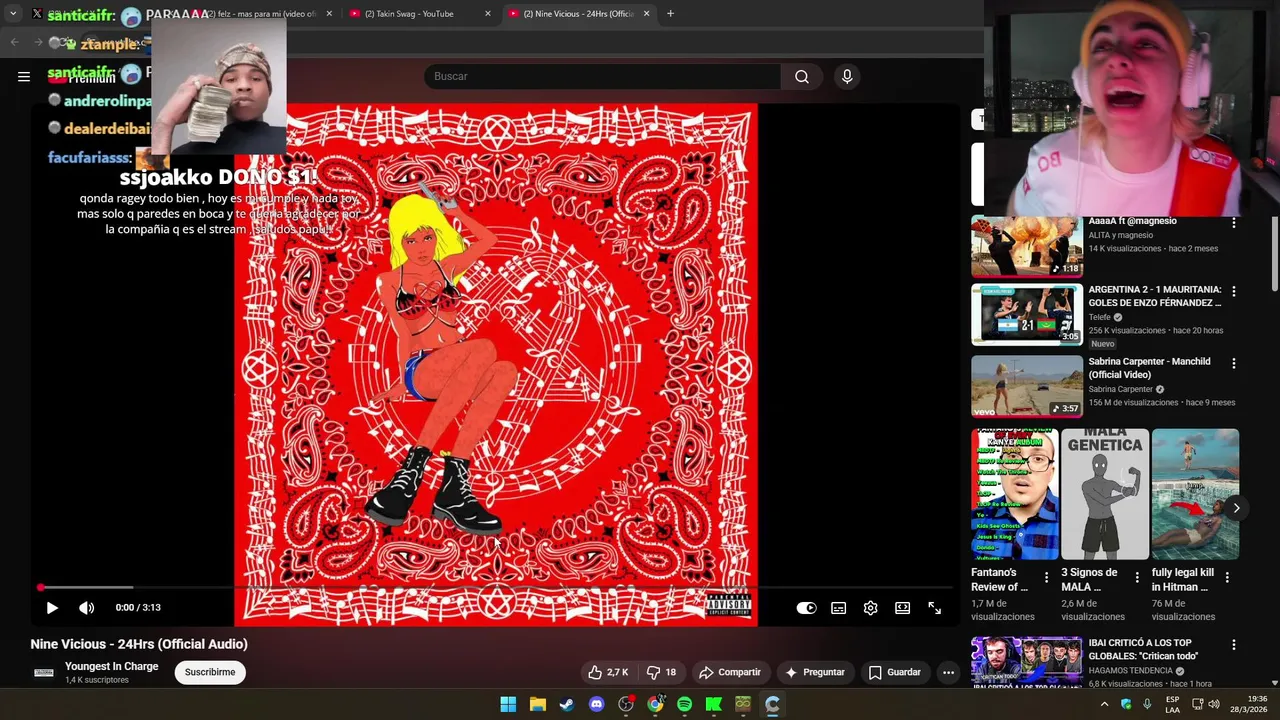Screen dimensions: 1280x720
Task: Open the 3 Signos de MALA short
Action: 1105,494
